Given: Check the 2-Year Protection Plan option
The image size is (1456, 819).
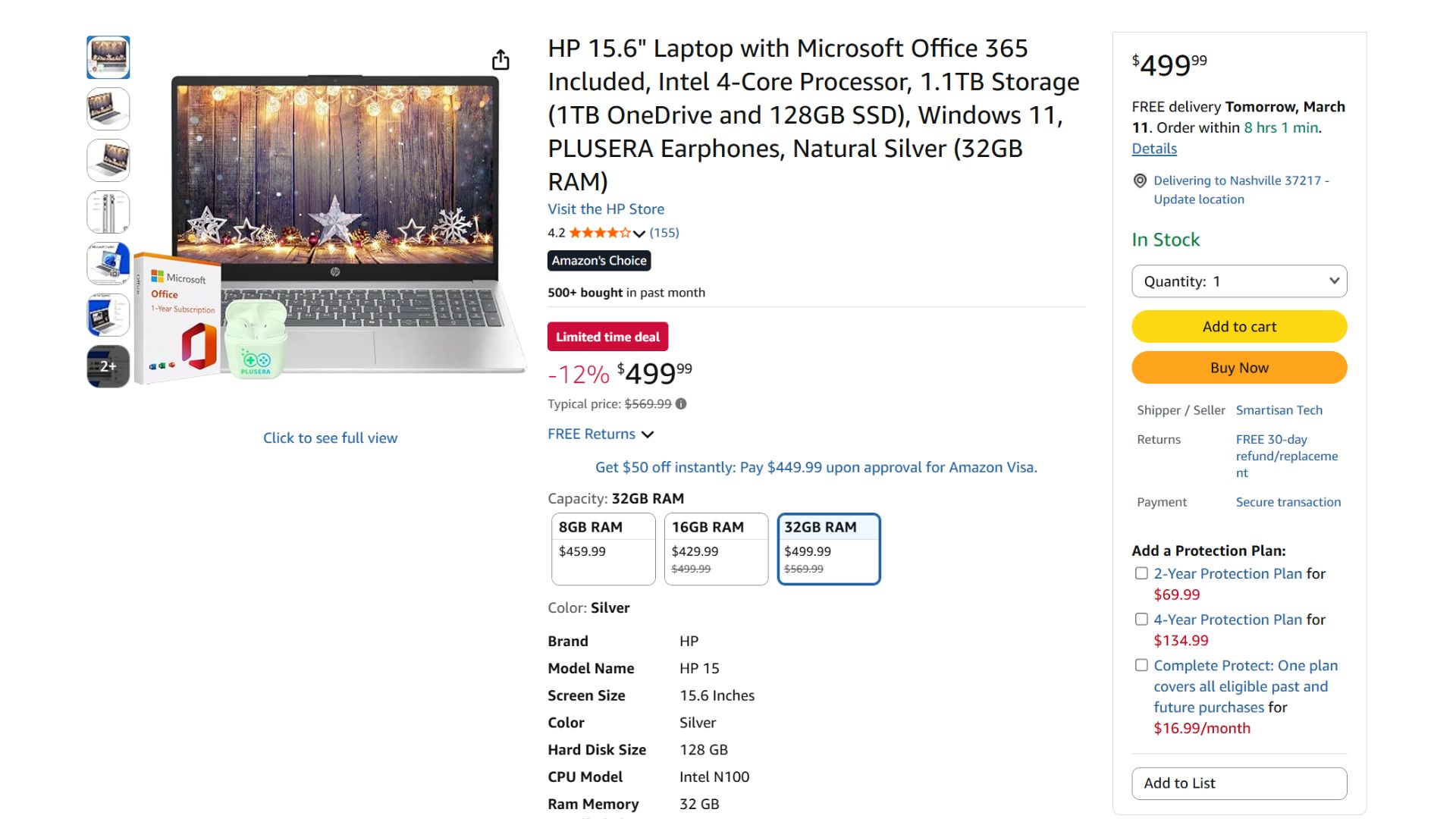Looking at the screenshot, I should click(1141, 574).
